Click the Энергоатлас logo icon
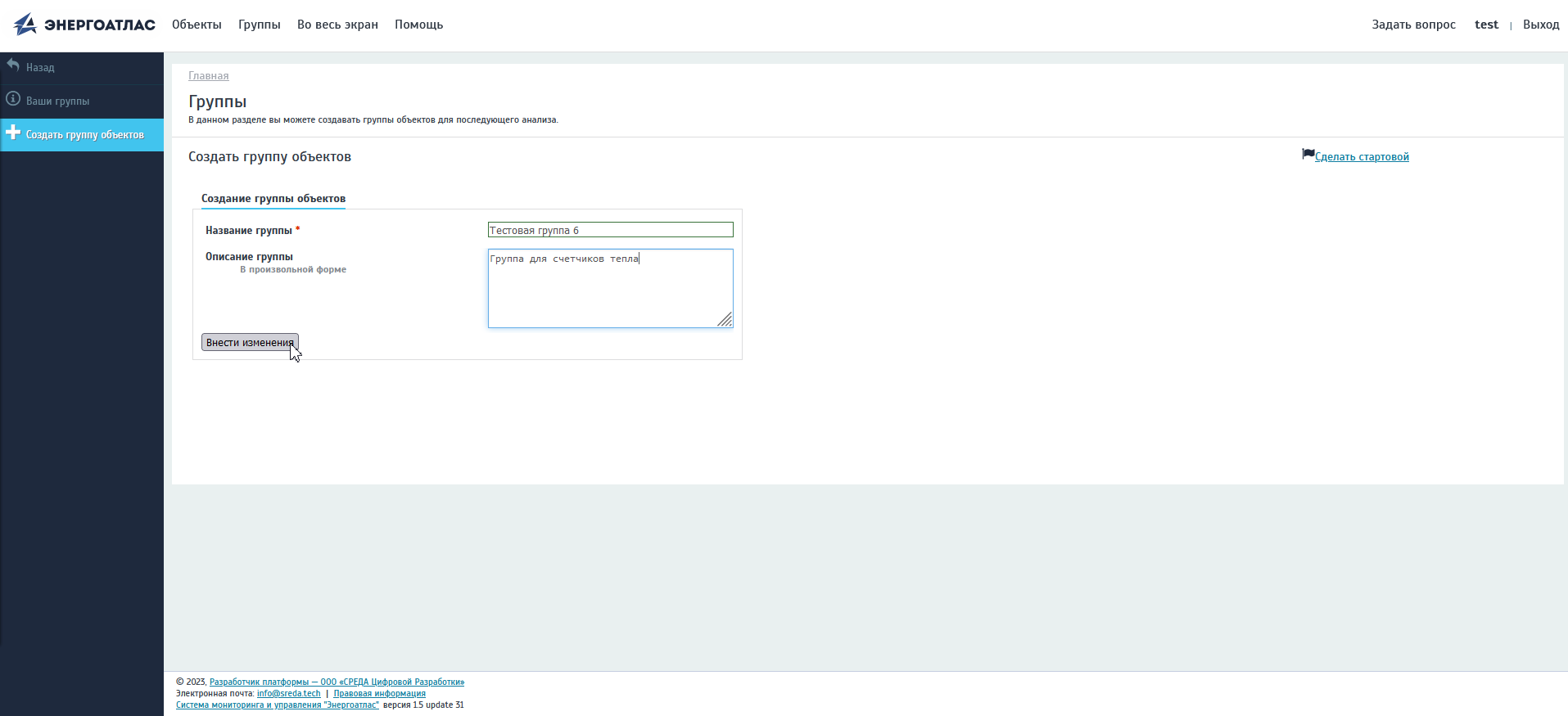The image size is (1568, 716). (x=25, y=25)
